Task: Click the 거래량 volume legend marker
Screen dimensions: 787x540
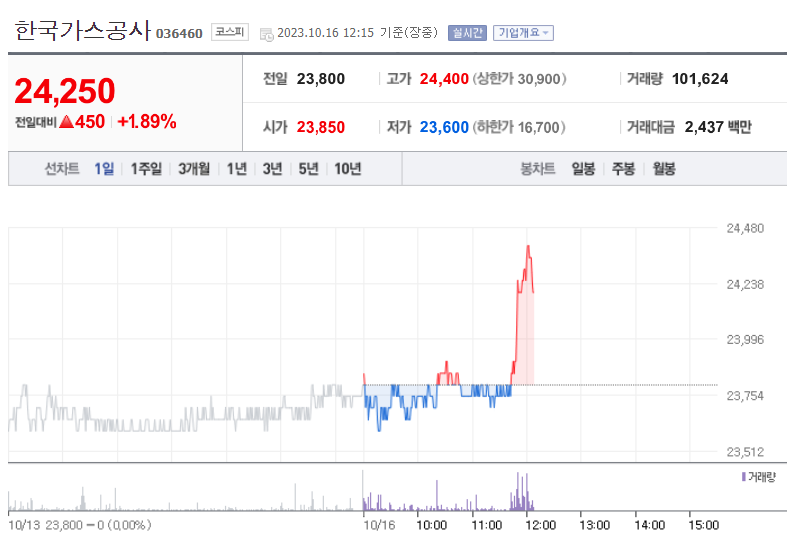Action: point(743,477)
